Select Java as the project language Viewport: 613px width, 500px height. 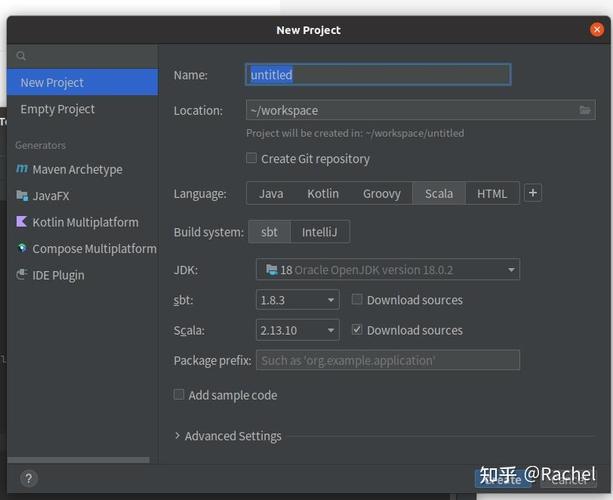point(271,194)
